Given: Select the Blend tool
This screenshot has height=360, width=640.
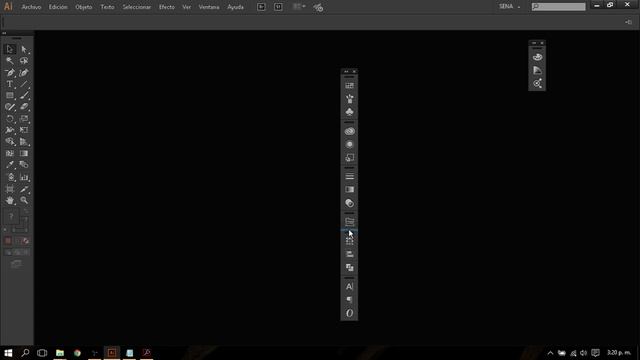Looking at the screenshot, I should (x=24, y=165).
